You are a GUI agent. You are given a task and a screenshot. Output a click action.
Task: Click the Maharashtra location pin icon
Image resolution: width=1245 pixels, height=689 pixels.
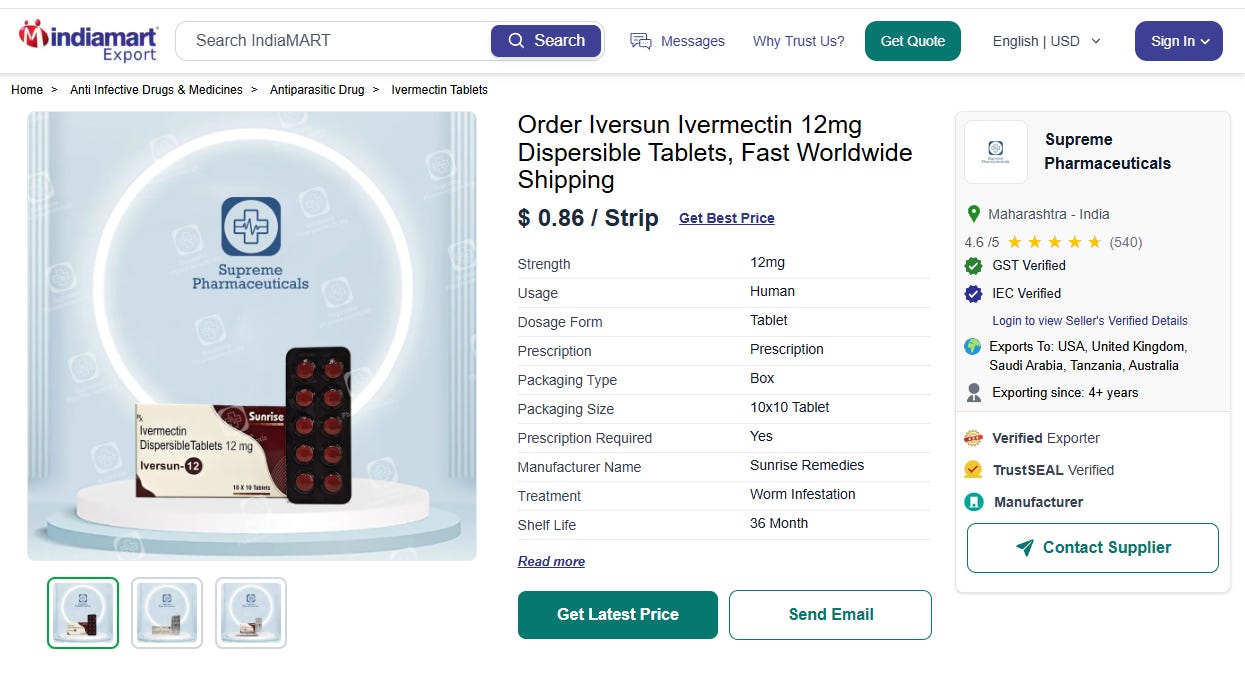click(973, 214)
